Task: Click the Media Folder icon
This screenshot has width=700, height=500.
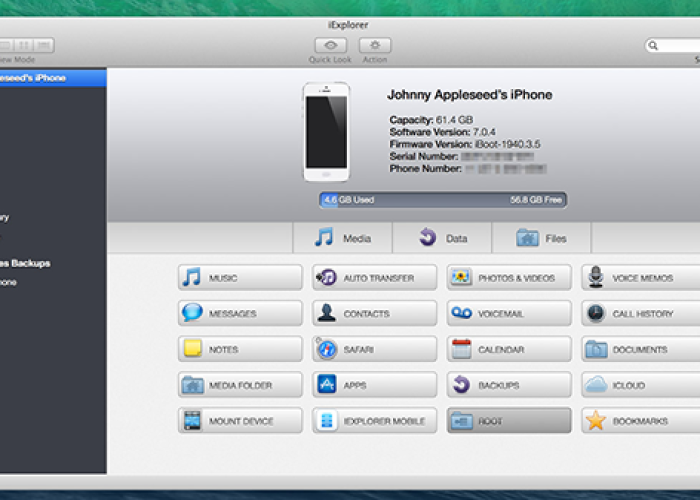Action: (192, 385)
